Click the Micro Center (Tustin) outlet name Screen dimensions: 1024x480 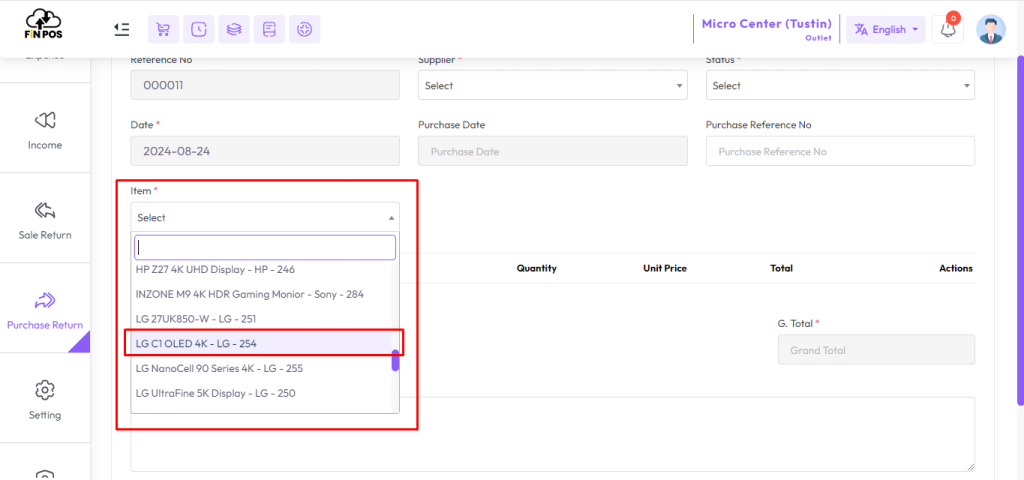click(x=767, y=24)
